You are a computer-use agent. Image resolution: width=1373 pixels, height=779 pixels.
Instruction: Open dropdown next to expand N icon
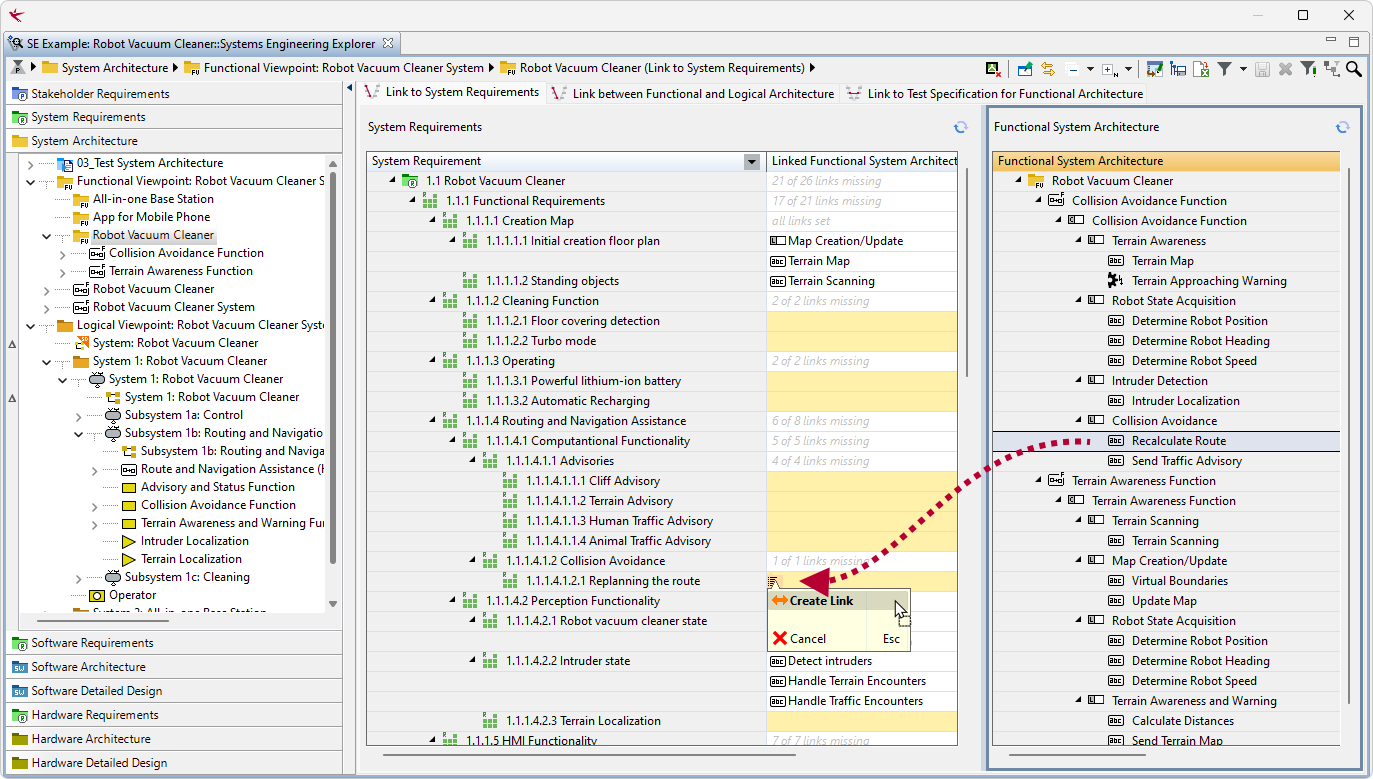tap(1128, 69)
